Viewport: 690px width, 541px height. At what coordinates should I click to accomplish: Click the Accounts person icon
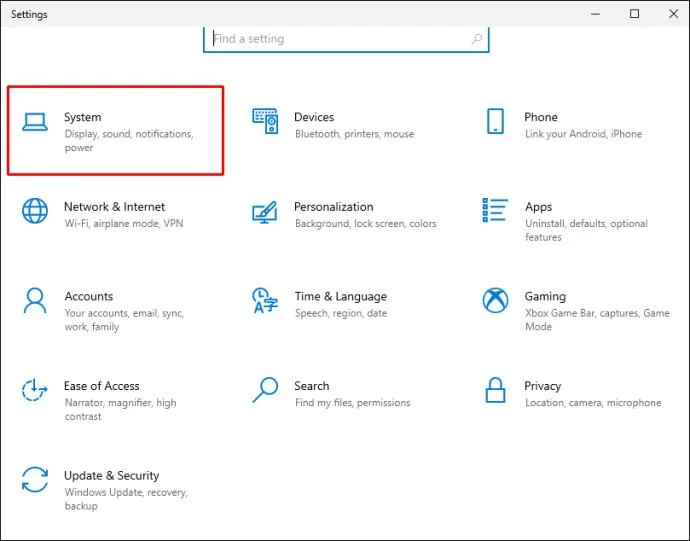[x=35, y=300]
